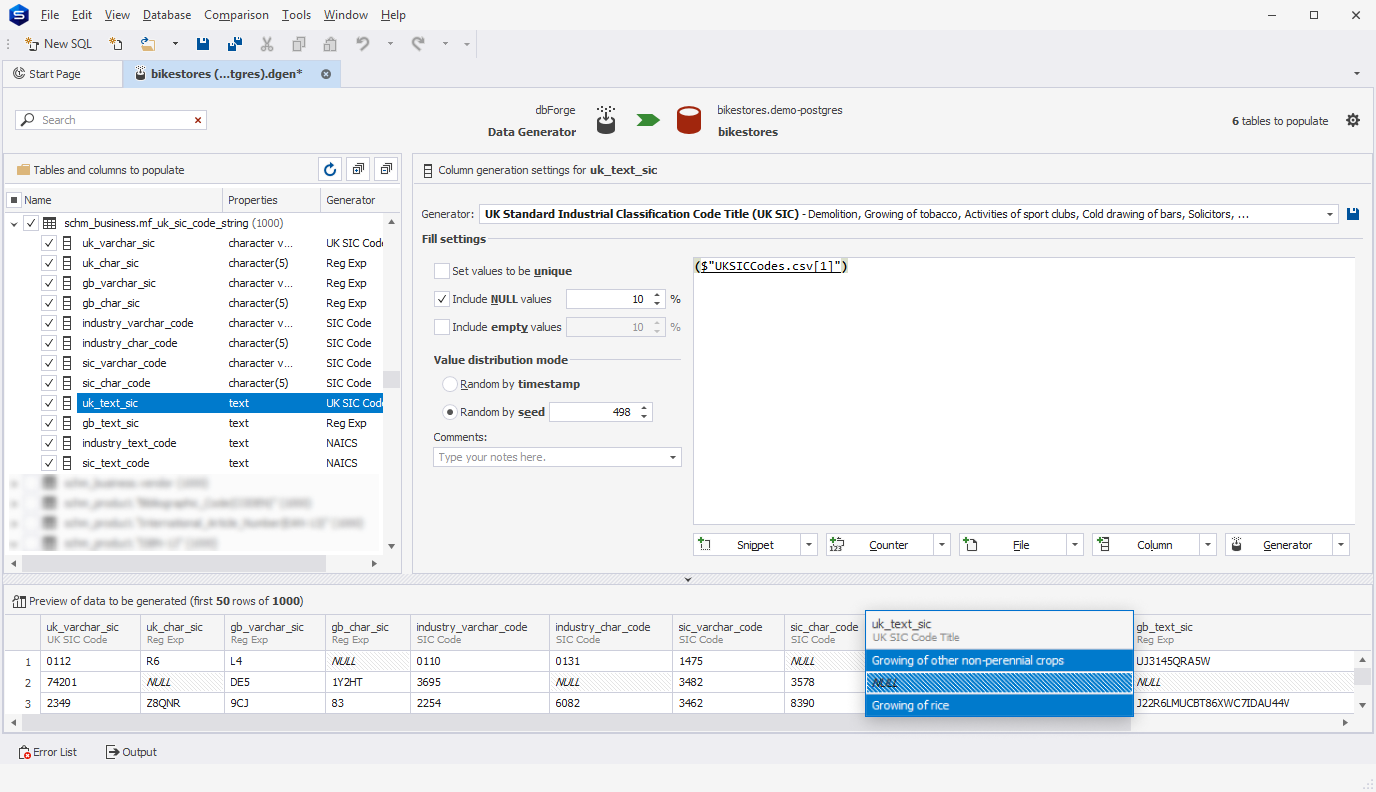This screenshot has width=1376, height=792.
Task: Click the green Generate arrow icon
Action: 649,120
